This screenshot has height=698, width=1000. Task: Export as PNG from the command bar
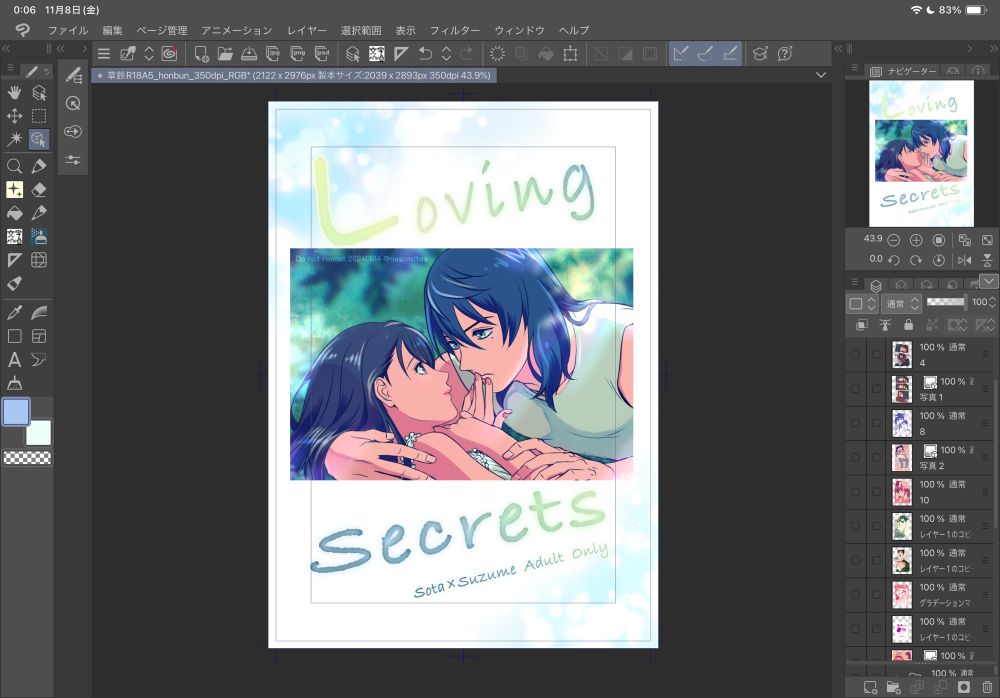point(297,54)
